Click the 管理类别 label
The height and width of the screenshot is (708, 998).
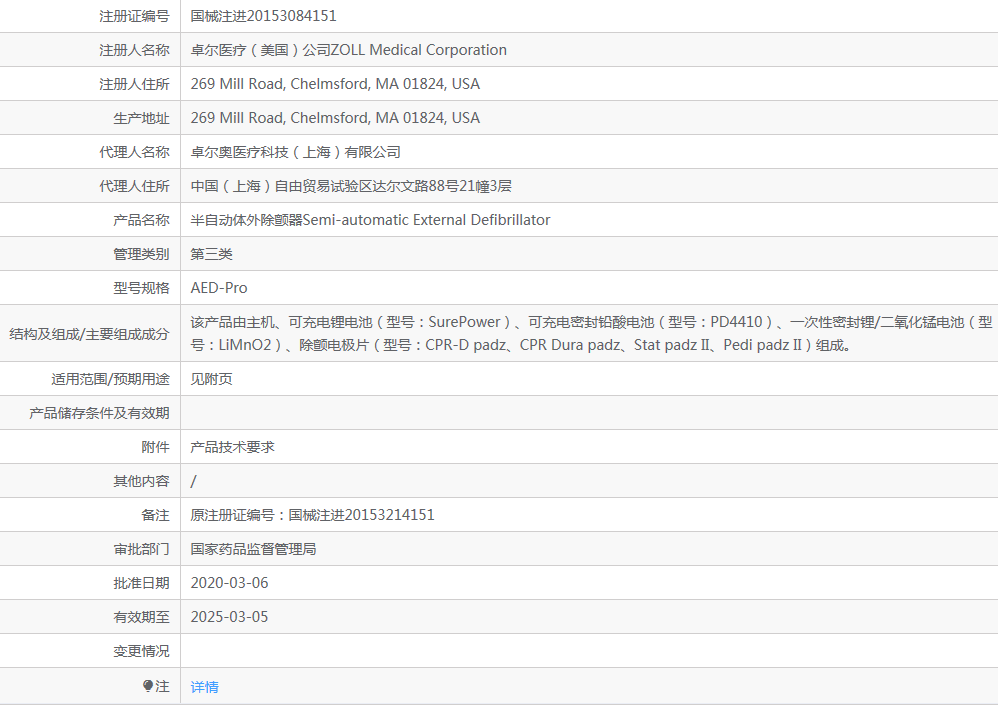click(141, 254)
